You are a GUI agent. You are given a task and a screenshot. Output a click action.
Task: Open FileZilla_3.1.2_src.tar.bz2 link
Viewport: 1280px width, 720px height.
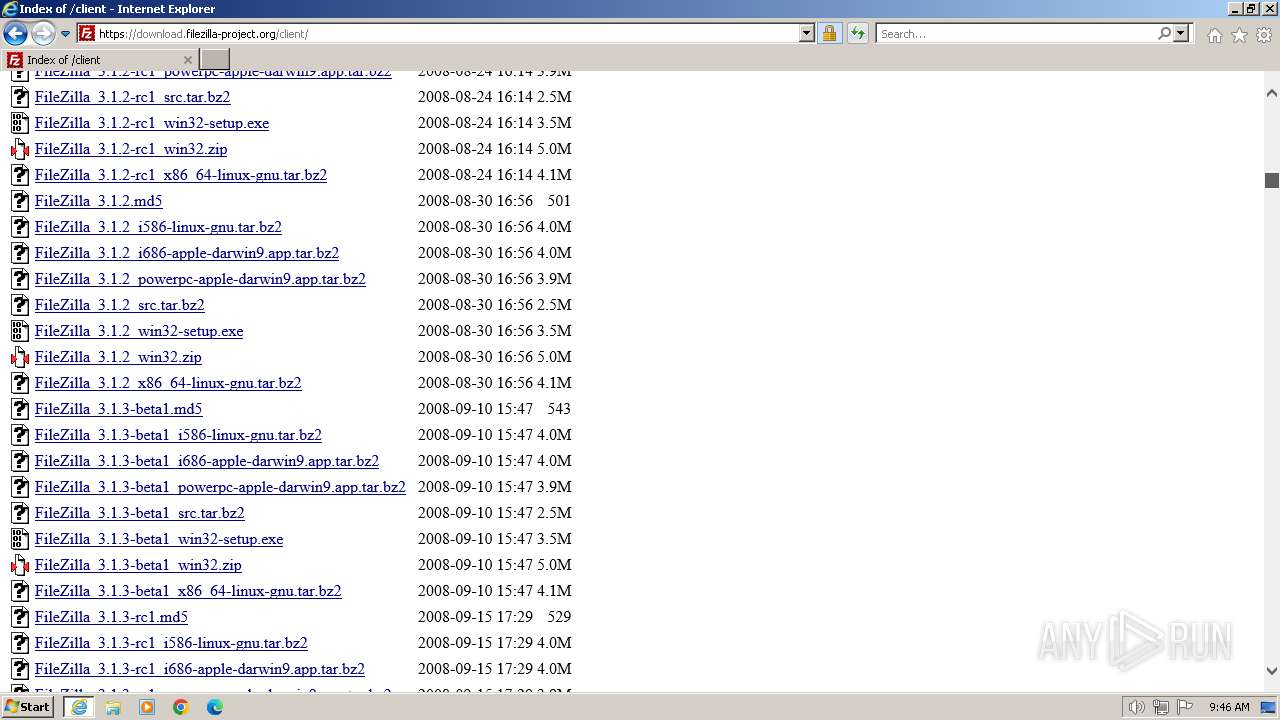coord(119,305)
